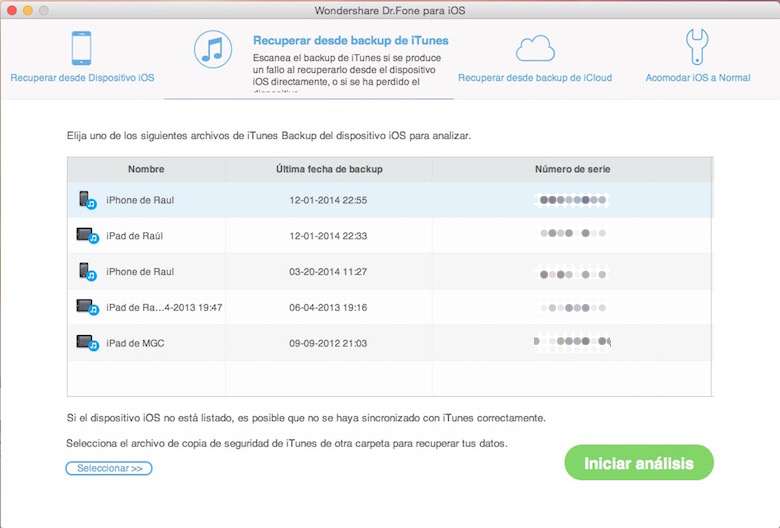The image size is (780, 528).
Task: Click the Número de serie column header
Action: coord(572,169)
